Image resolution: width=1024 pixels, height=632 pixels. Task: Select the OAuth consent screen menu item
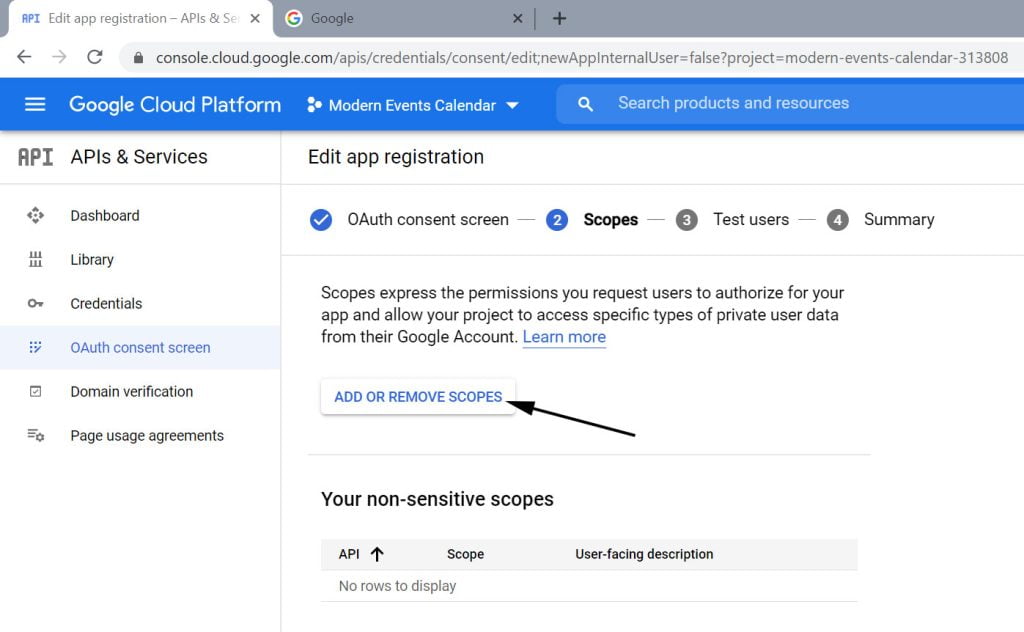click(x=140, y=347)
